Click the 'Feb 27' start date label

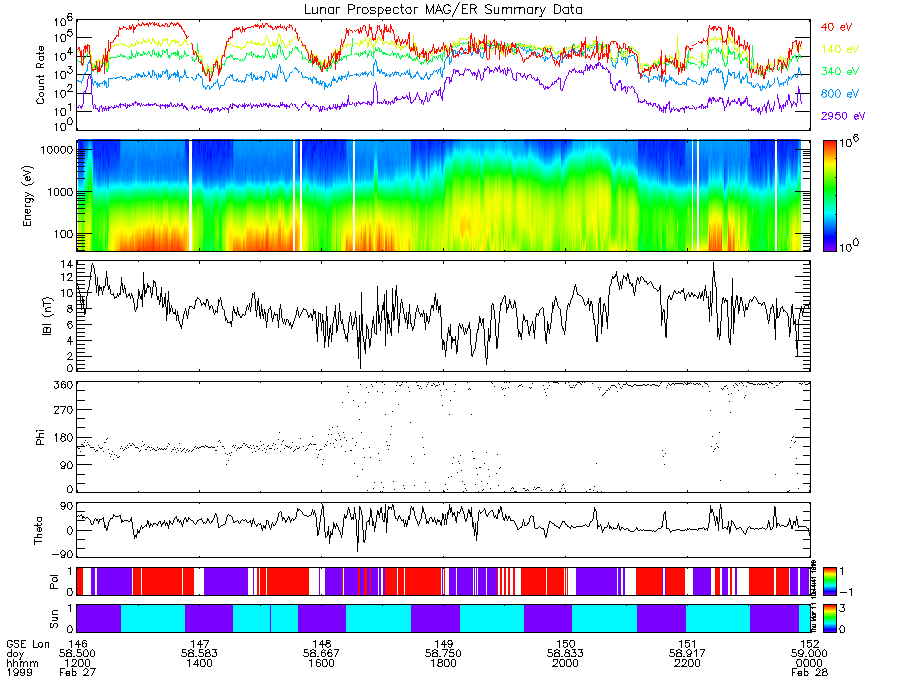pyautogui.click(x=77, y=672)
